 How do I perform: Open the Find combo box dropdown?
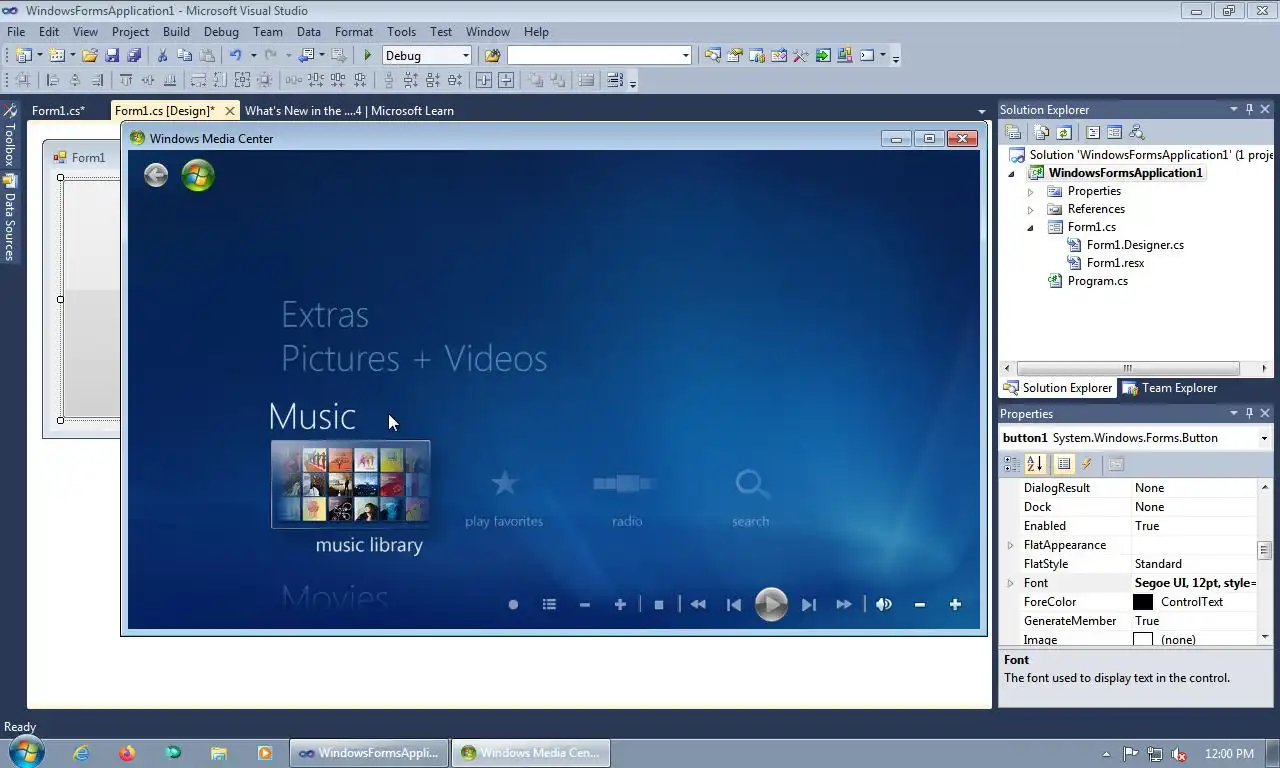tap(685, 56)
